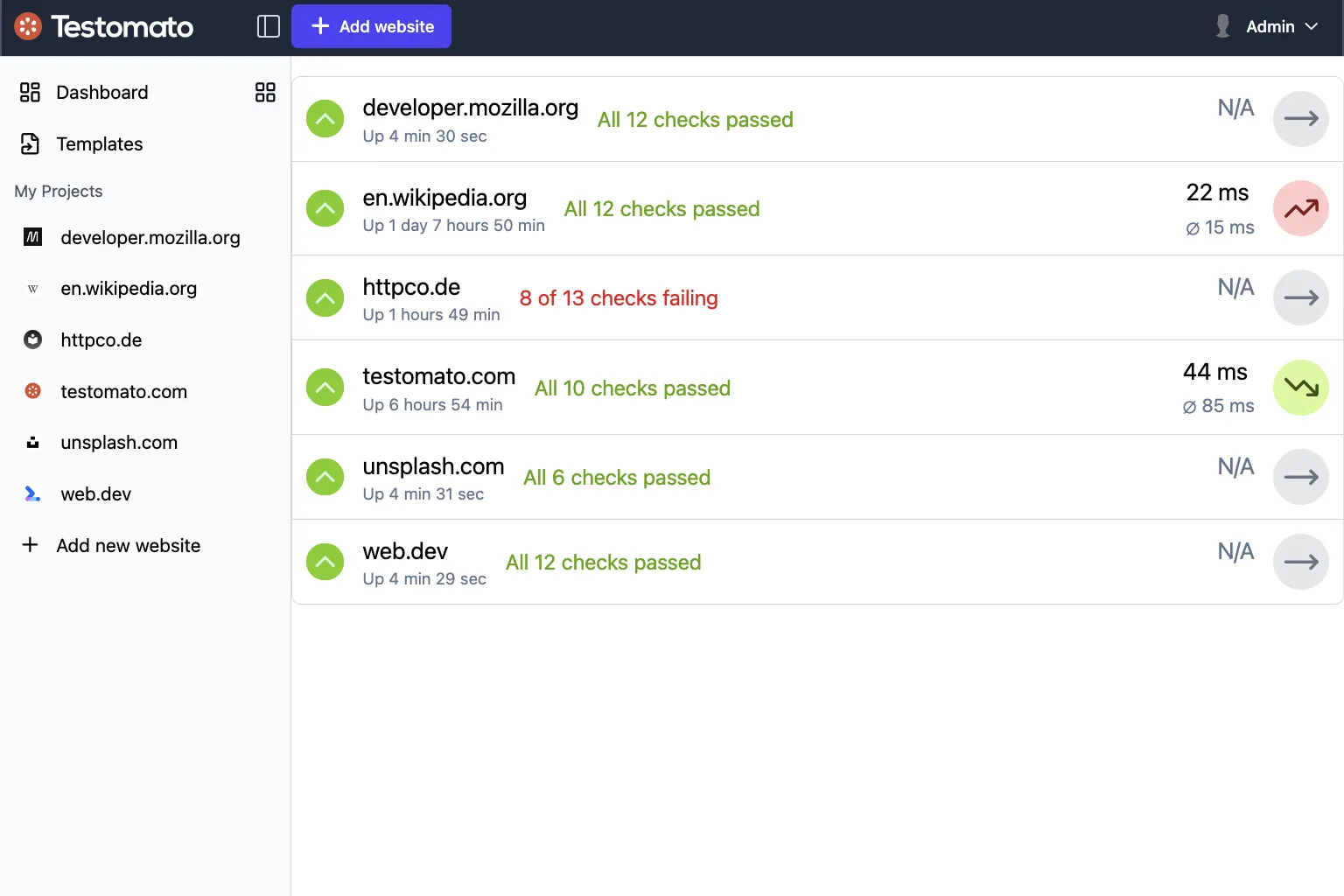Select developer.mozilla.org project in sidebar

150,238
